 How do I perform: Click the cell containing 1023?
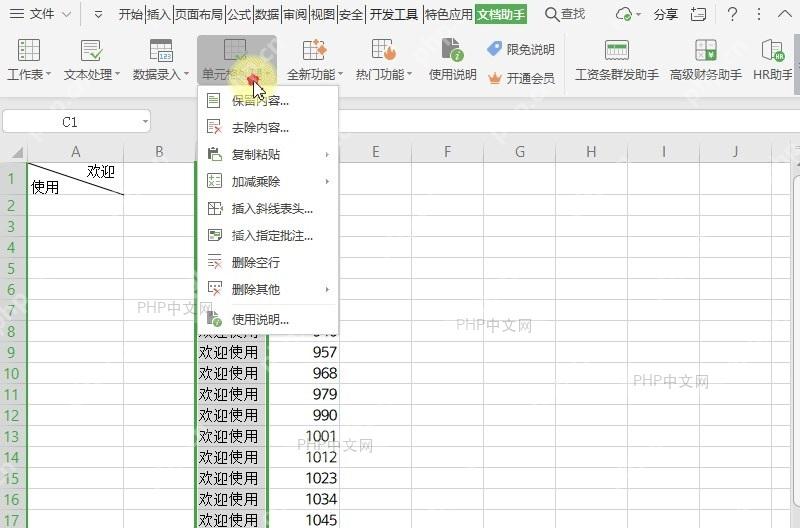304,478
